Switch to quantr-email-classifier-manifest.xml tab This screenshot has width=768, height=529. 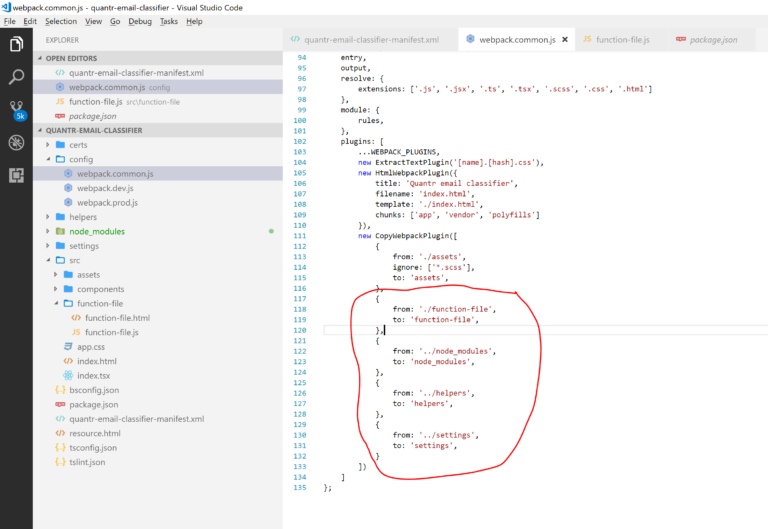pyautogui.click(x=370, y=40)
